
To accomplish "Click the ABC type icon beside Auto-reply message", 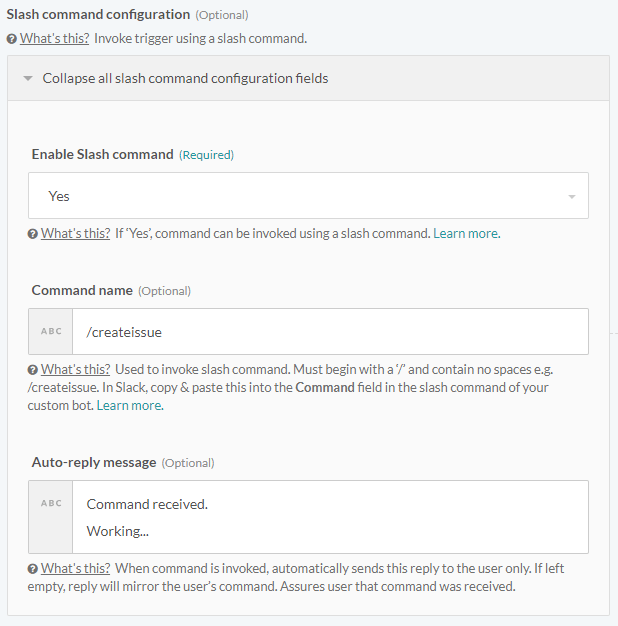I will pyautogui.click(x=51, y=504).
